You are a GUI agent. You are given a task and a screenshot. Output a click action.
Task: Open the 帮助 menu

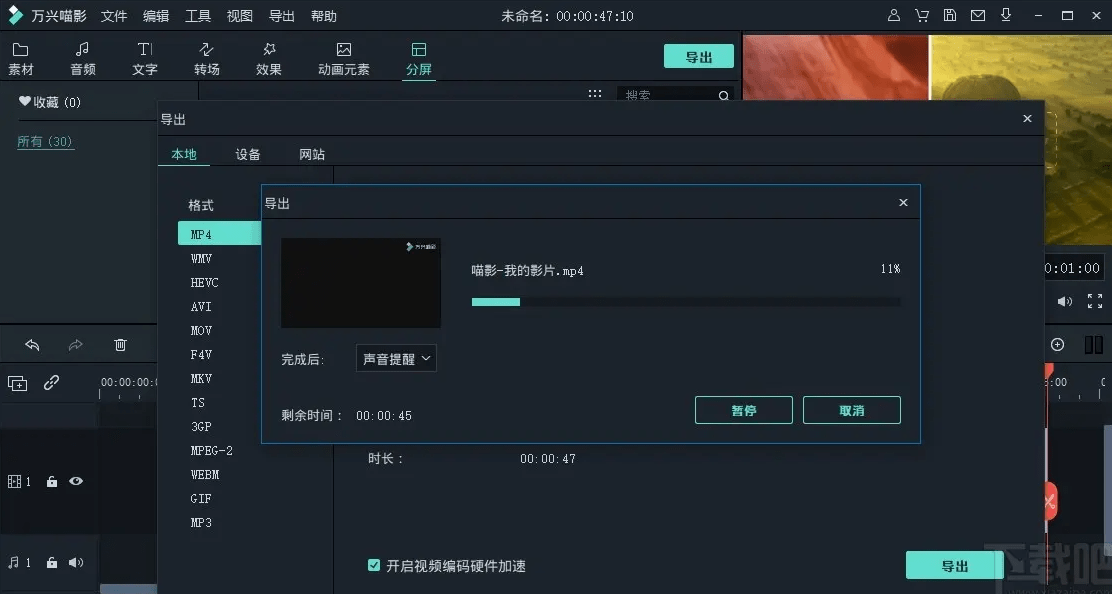tap(322, 16)
